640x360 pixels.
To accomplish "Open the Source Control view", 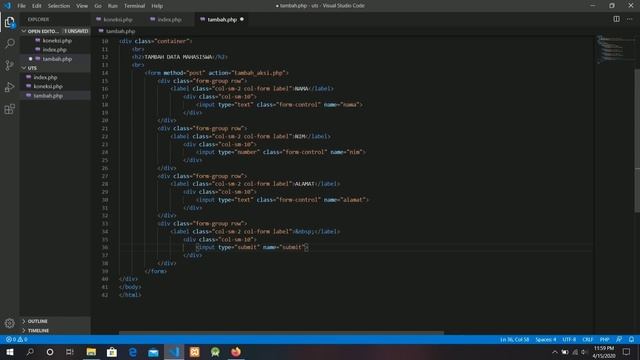I will pos(9,65).
